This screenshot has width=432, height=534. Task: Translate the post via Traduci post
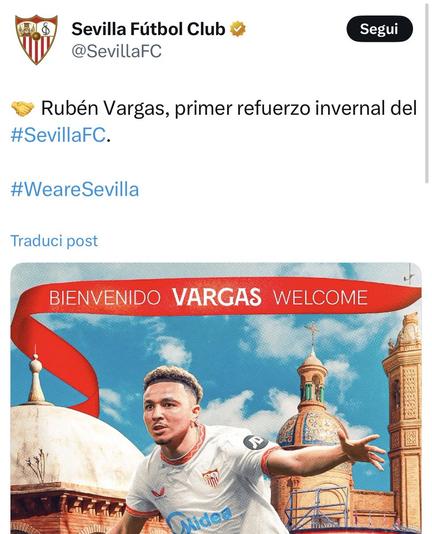click(54, 241)
